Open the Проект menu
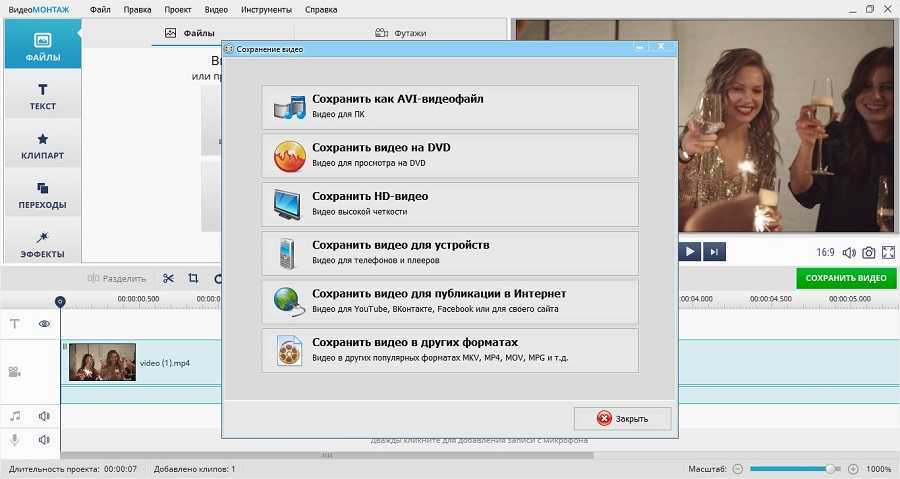 pos(178,9)
